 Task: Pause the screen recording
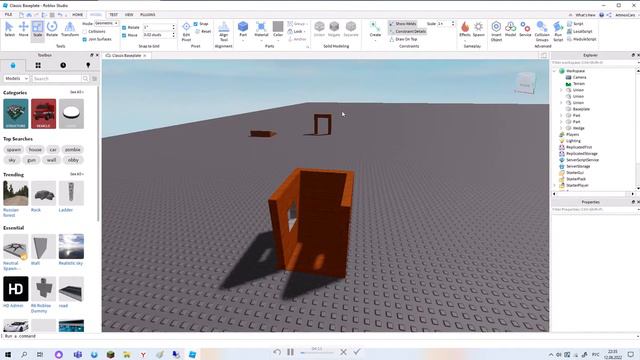point(290,352)
